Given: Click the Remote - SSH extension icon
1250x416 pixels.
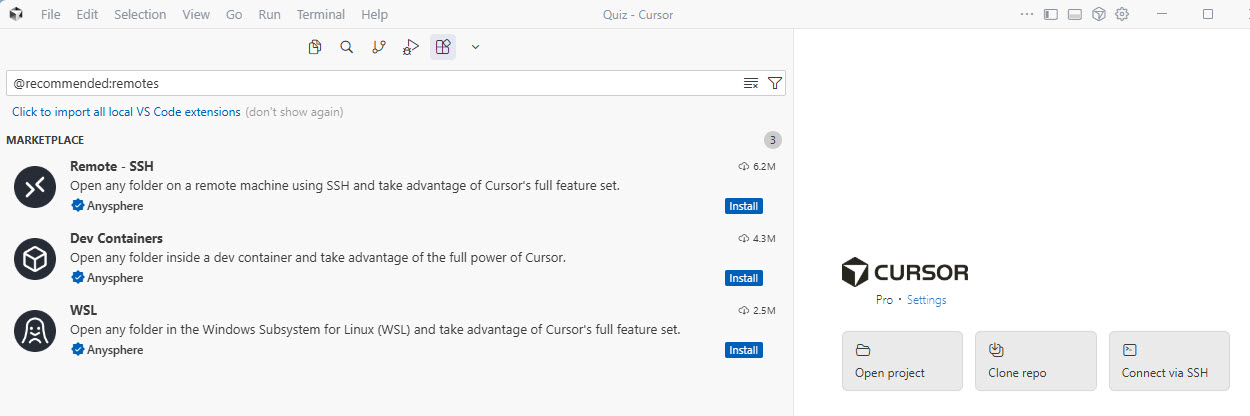Looking at the screenshot, I should tap(35, 187).
